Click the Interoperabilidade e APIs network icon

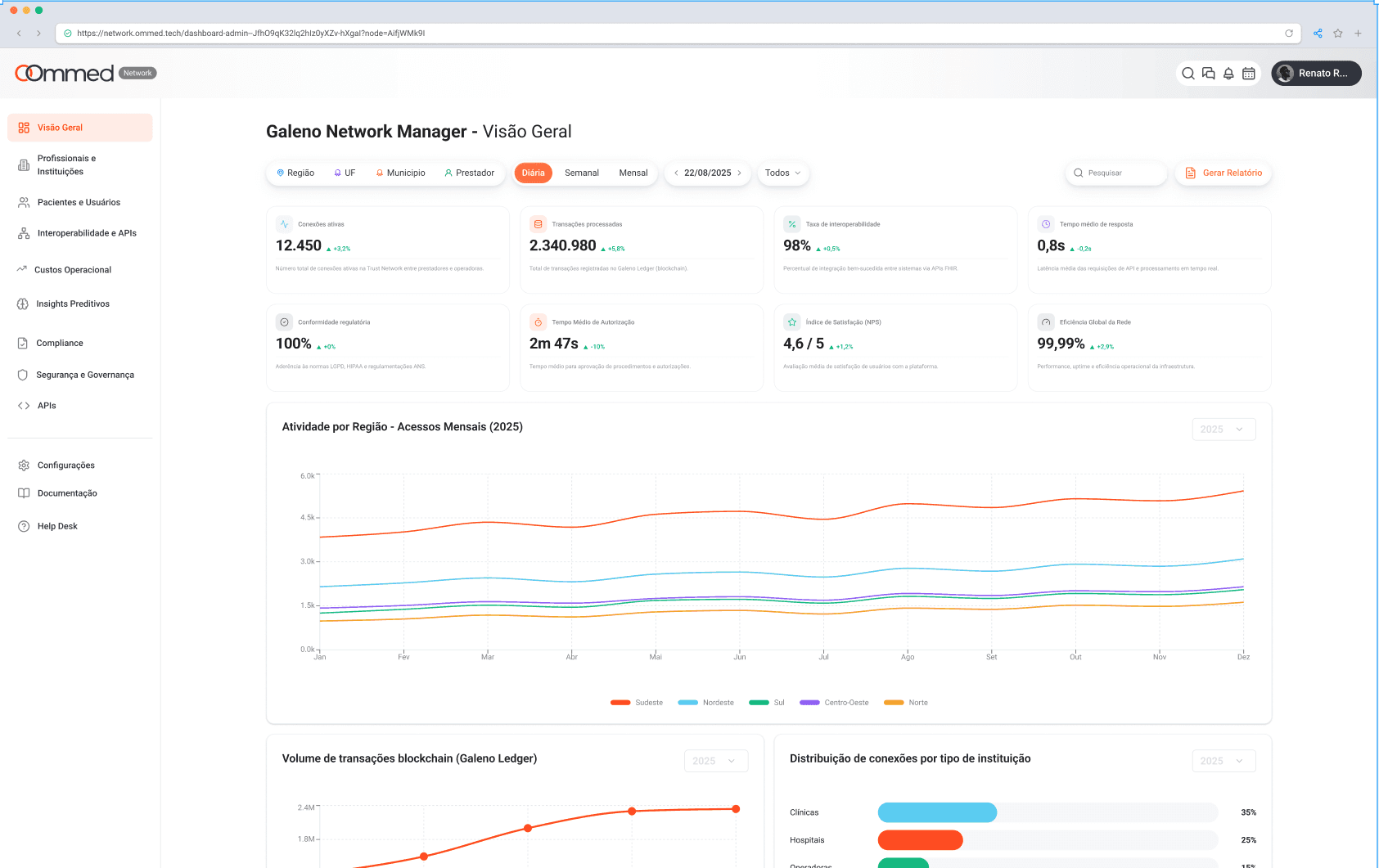[24, 233]
